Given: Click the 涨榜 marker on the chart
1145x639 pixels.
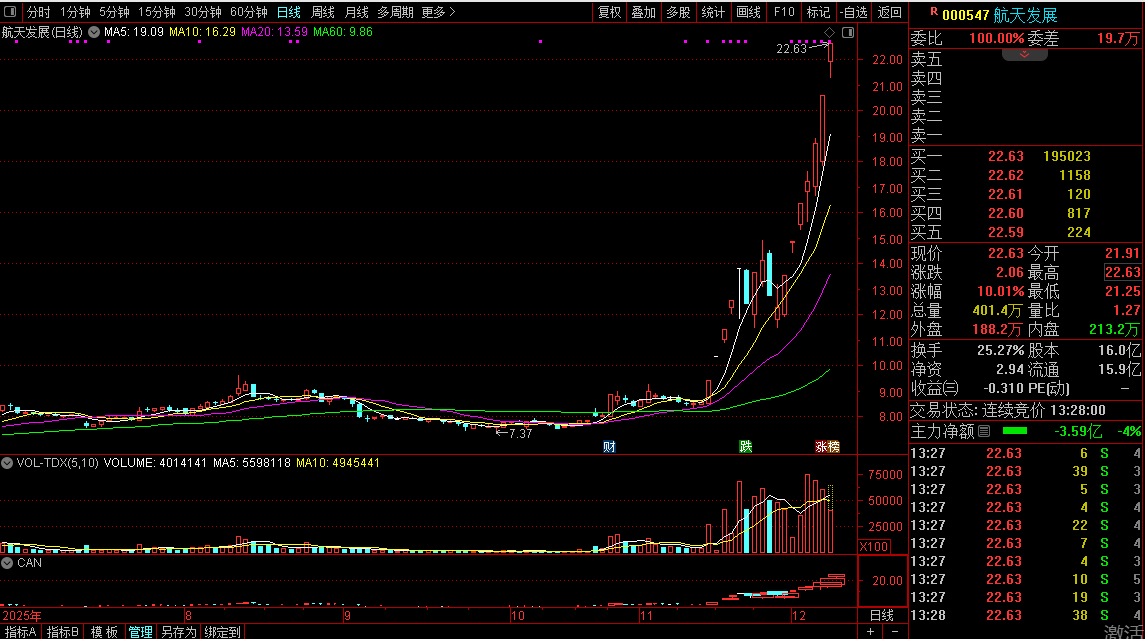Looking at the screenshot, I should pyautogui.click(x=827, y=446).
